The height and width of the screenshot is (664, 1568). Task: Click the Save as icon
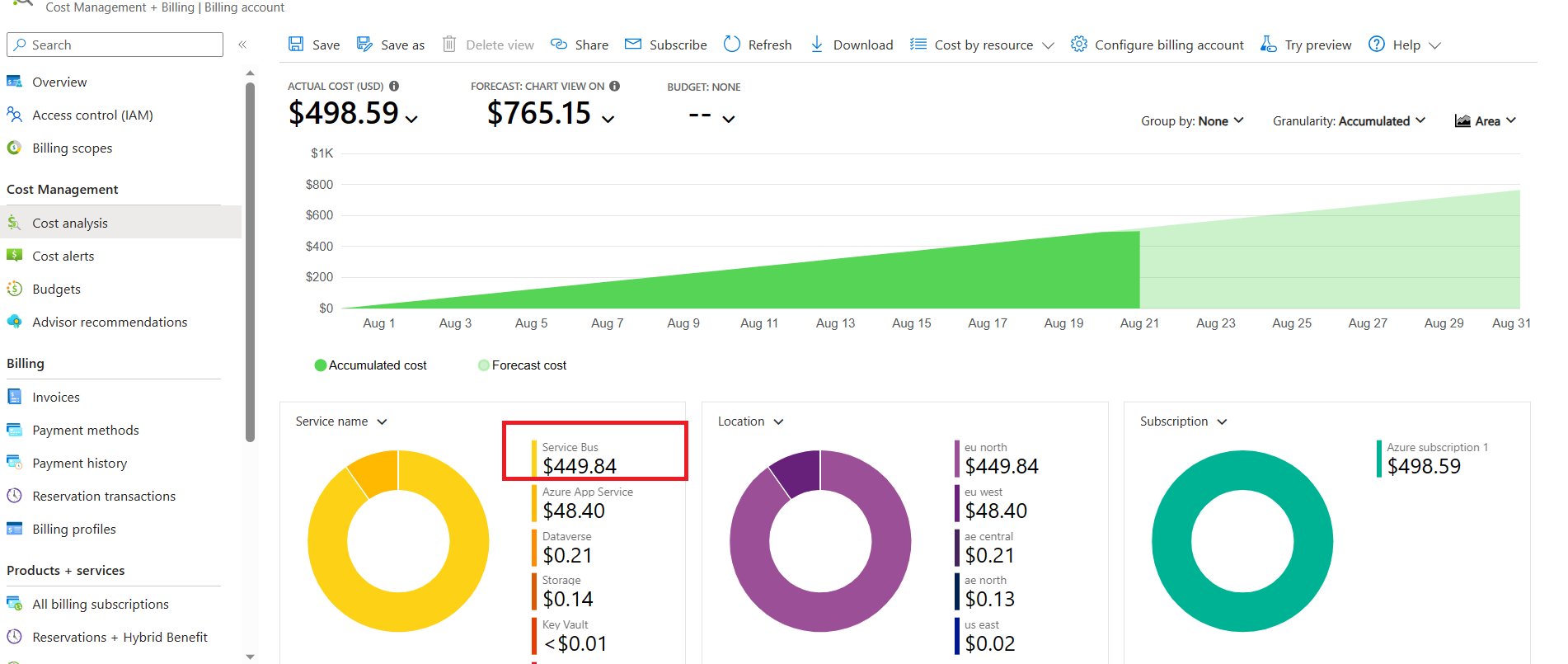(364, 44)
